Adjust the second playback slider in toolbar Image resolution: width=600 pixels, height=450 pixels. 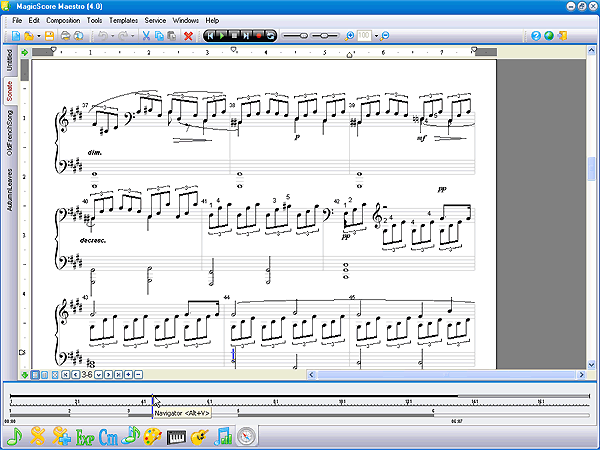(x=324, y=36)
